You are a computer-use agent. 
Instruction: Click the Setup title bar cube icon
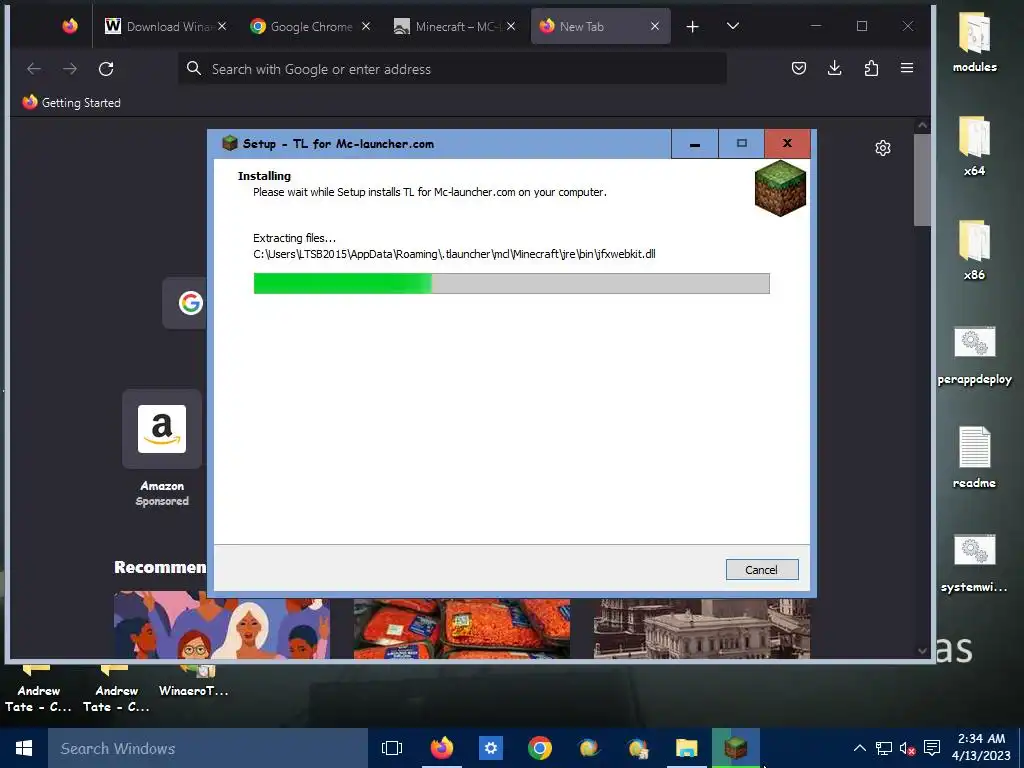[x=229, y=143]
